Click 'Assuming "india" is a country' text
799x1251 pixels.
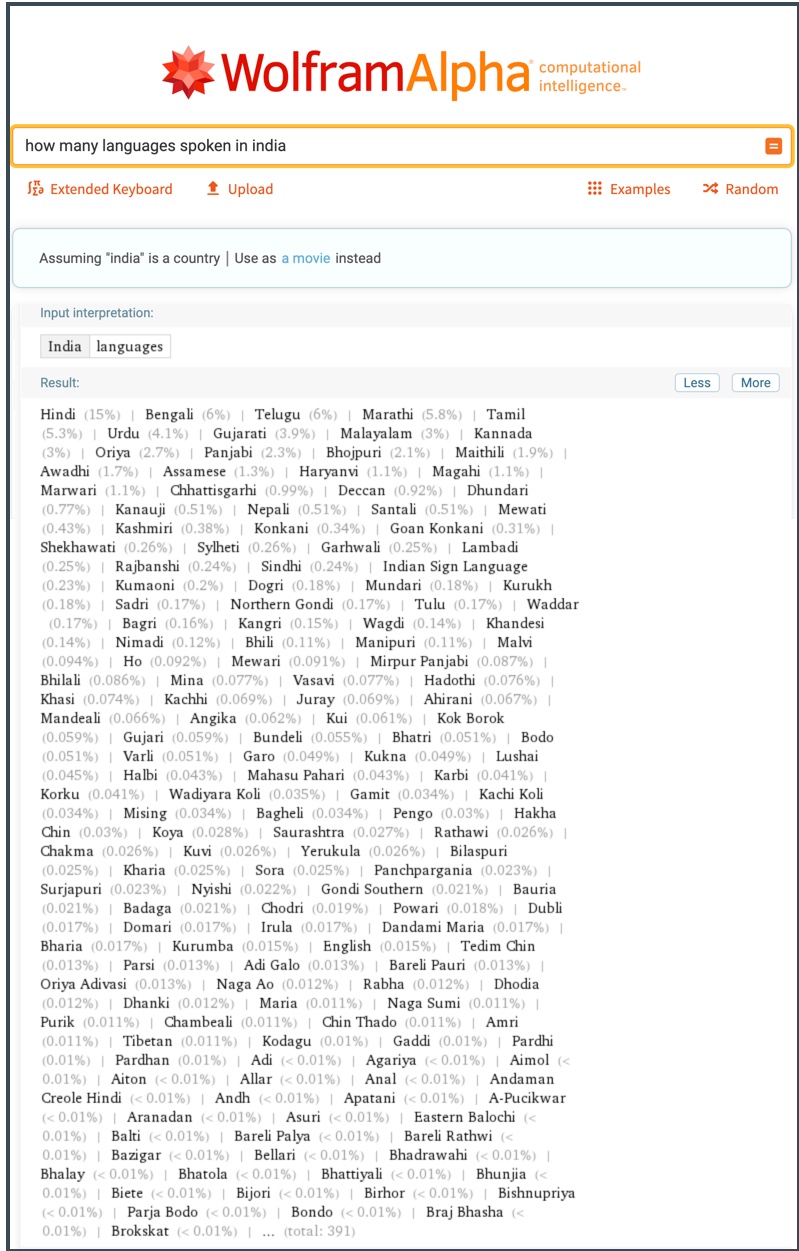[129, 258]
